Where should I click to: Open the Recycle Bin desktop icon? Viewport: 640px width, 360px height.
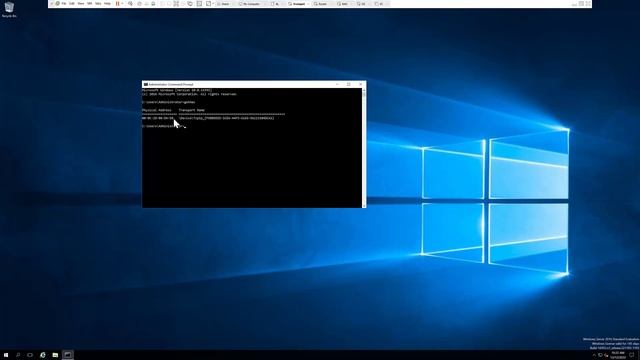pos(9,9)
